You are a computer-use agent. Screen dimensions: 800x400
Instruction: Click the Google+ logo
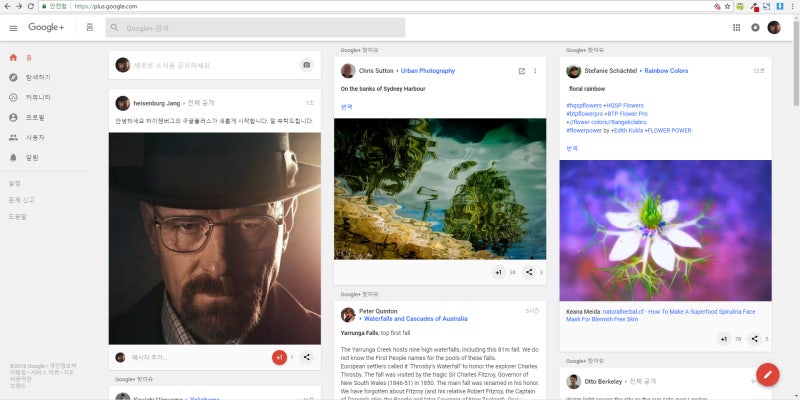(x=46, y=28)
